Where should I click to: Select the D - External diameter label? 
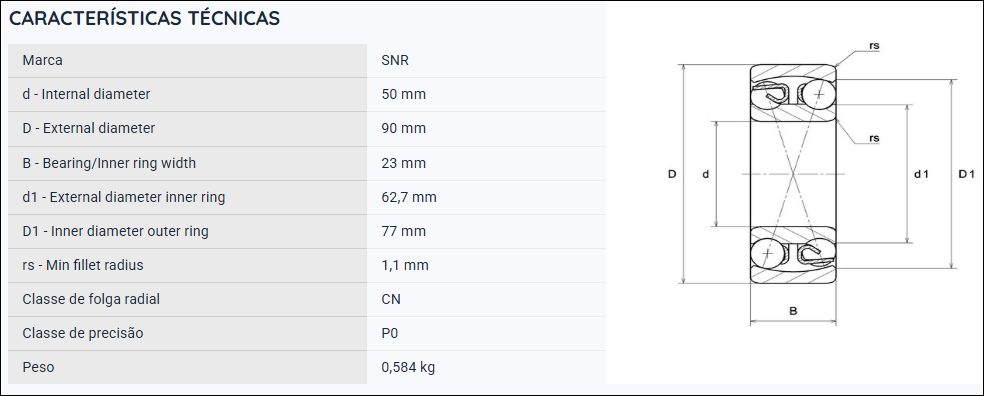pyautogui.click(x=88, y=129)
